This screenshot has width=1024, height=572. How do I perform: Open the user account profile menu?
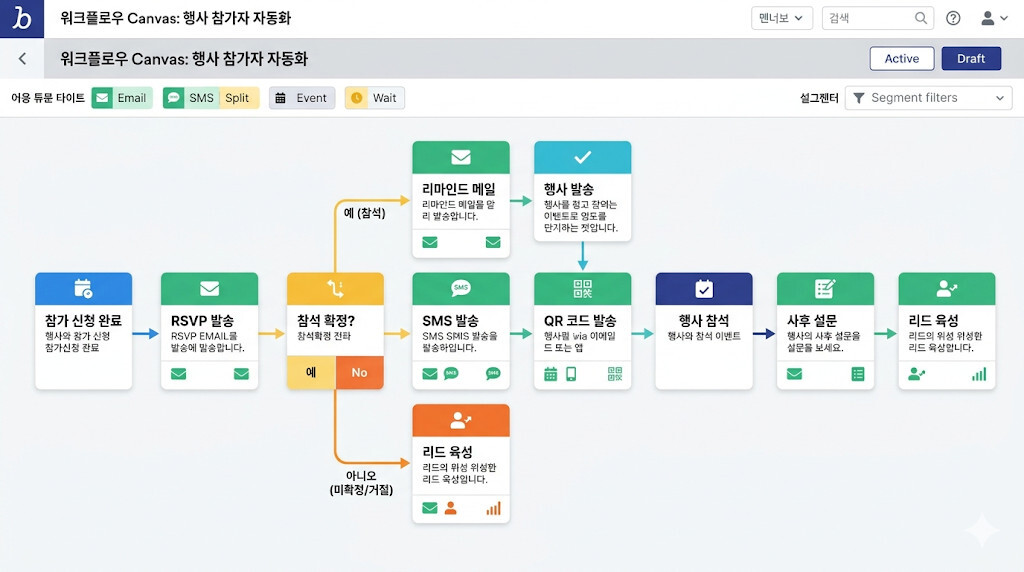[x=994, y=18]
